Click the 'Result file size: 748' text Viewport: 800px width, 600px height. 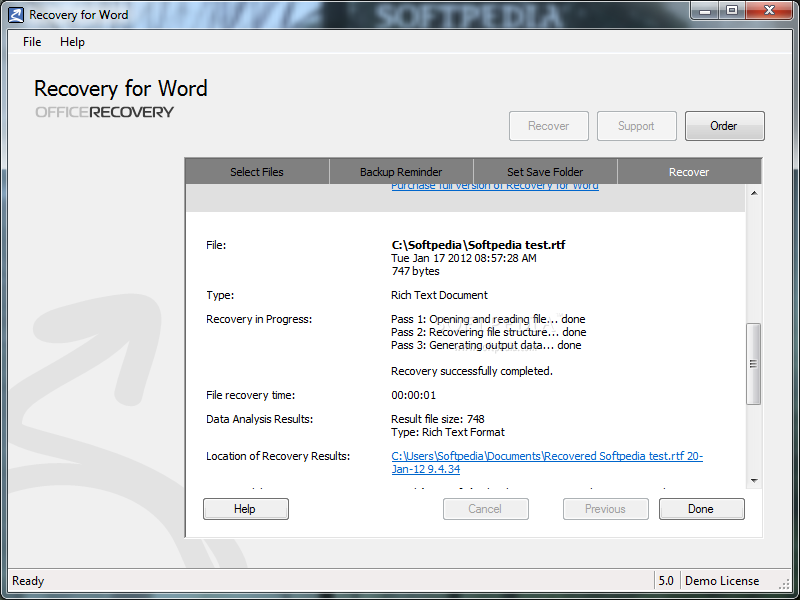[438, 419]
